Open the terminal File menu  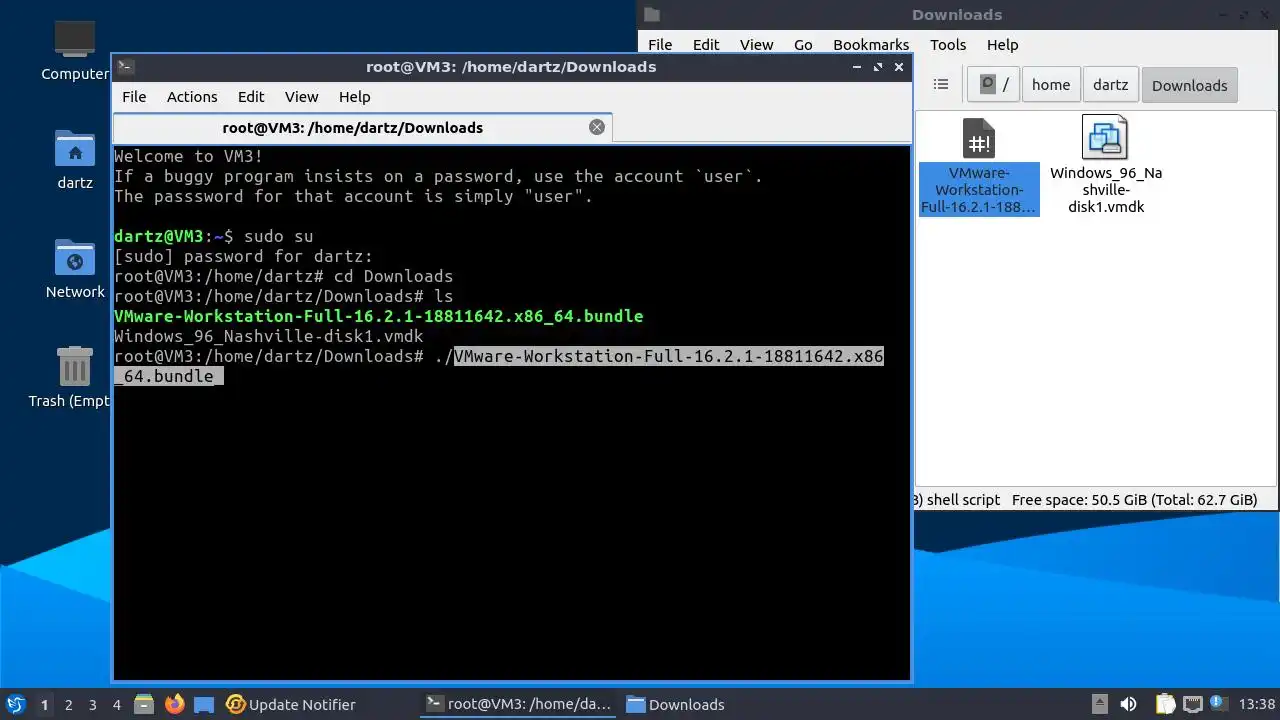coord(134,97)
